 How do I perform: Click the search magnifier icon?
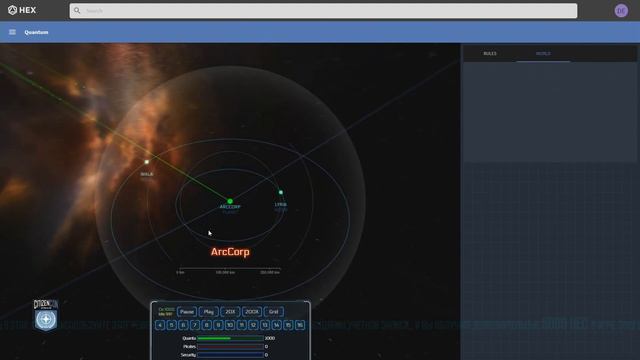click(x=77, y=11)
